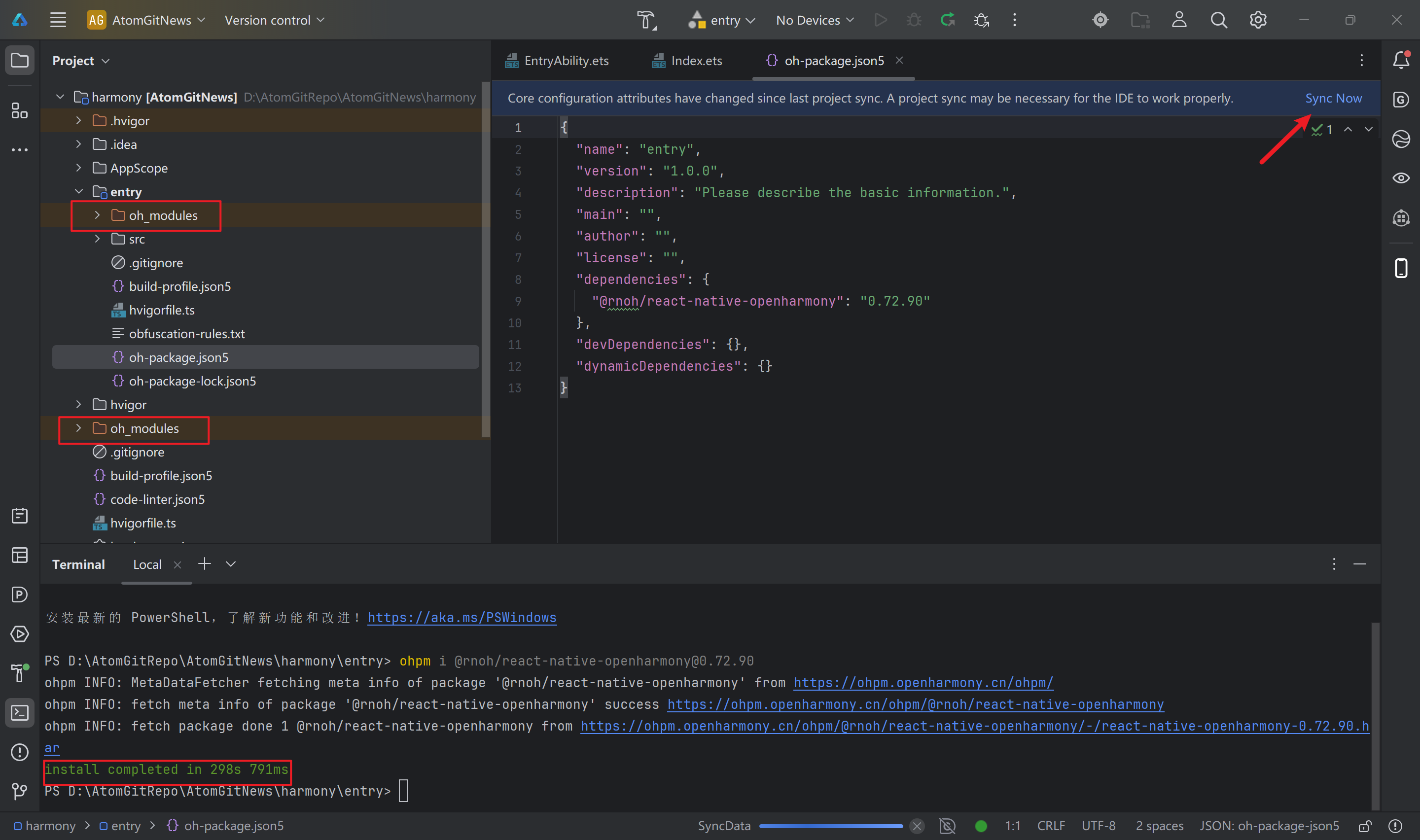Open the Previewer eye icon panel
Image resolution: width=1420 pixels, height=840 pixels.
click(x=1401, y=178)
